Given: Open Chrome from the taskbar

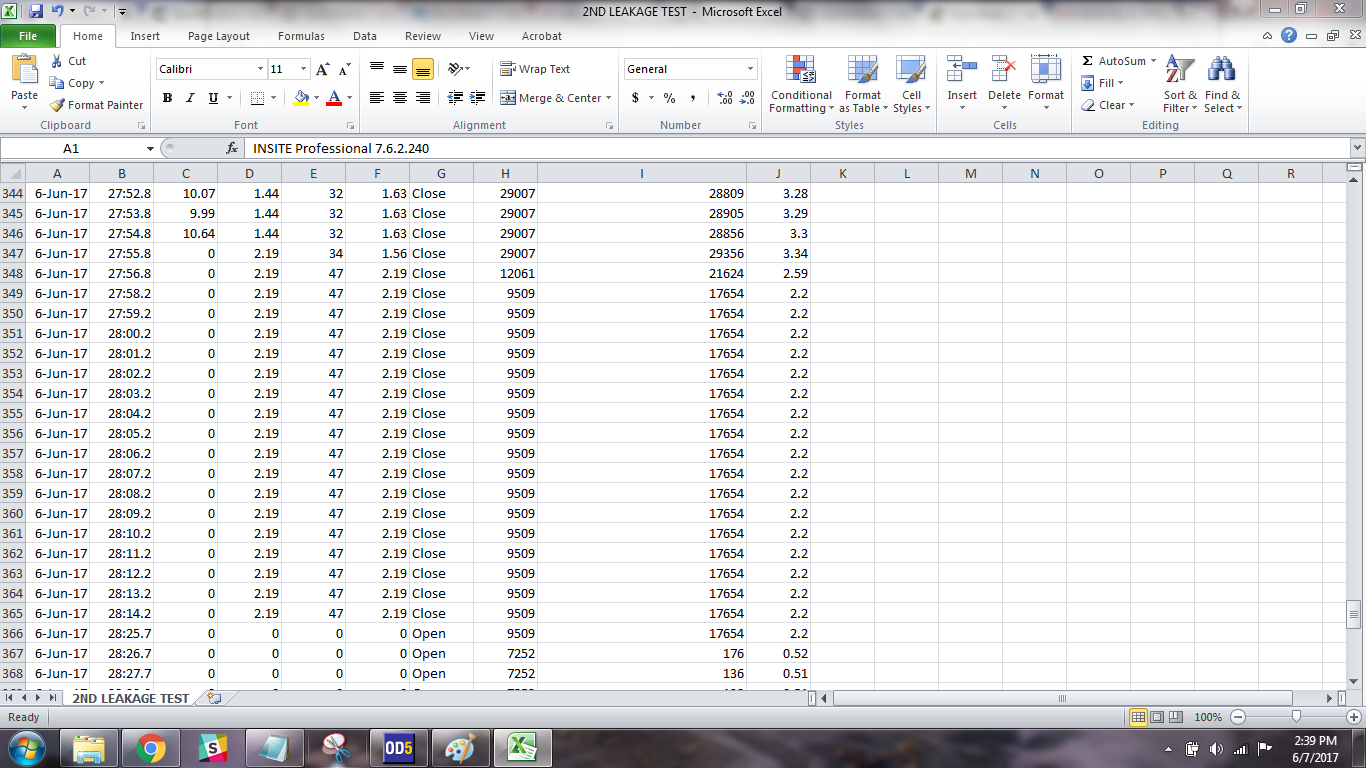Looking at the screenshot, I should click(151, 748).
